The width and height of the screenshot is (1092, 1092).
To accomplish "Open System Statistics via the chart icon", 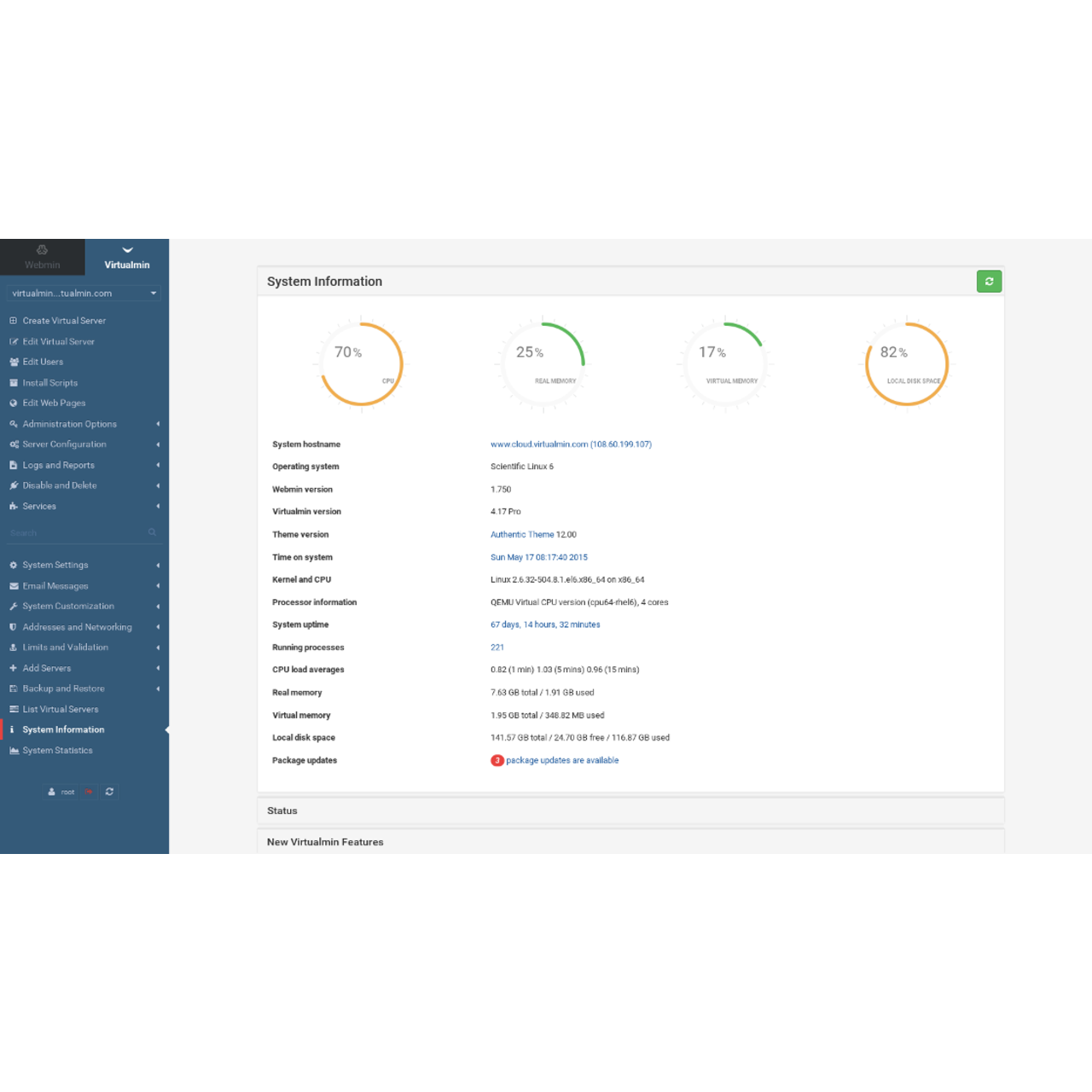I will 13,751.
